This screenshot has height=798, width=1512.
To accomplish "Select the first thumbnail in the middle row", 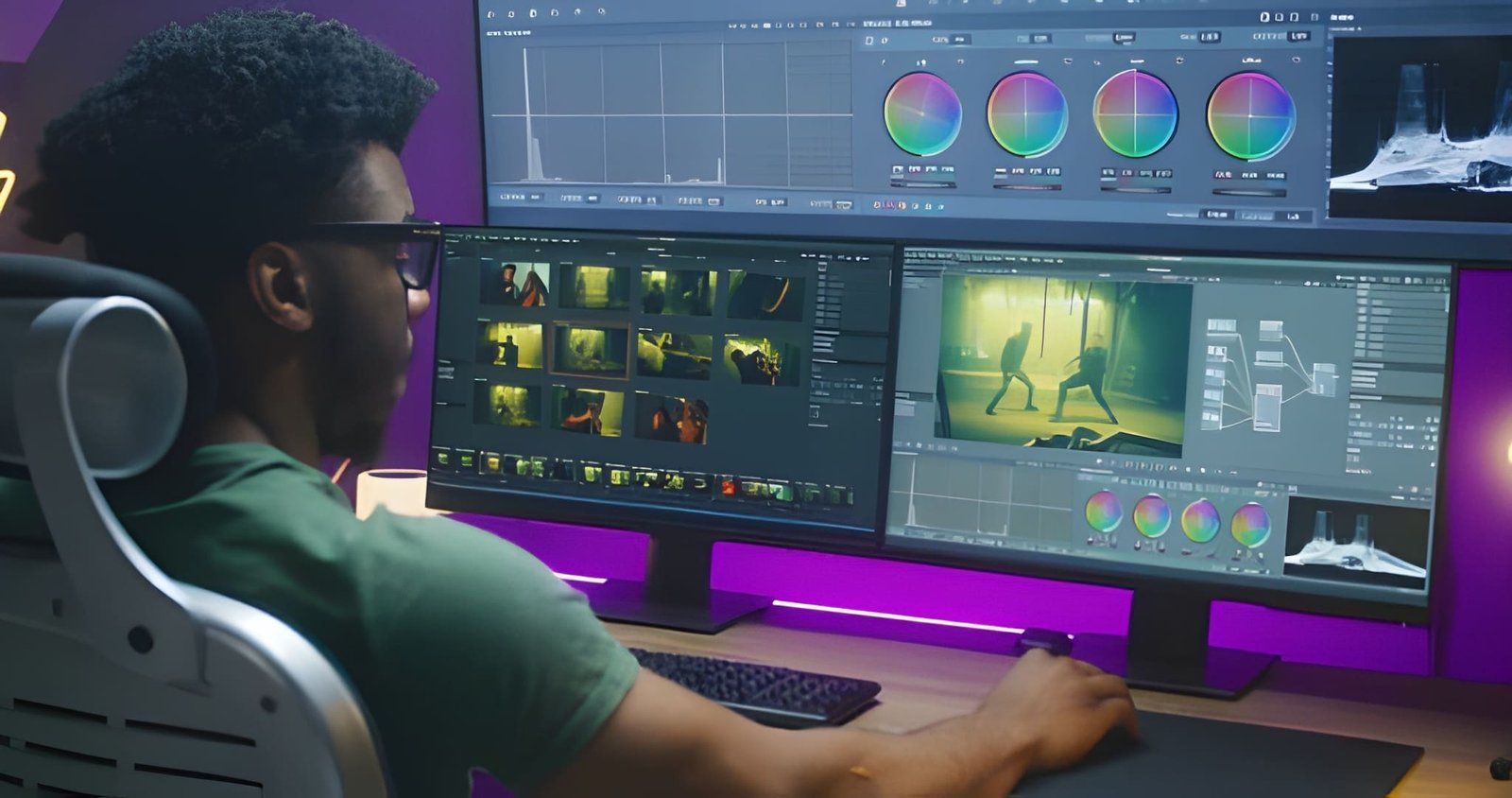I will point(510,345).
